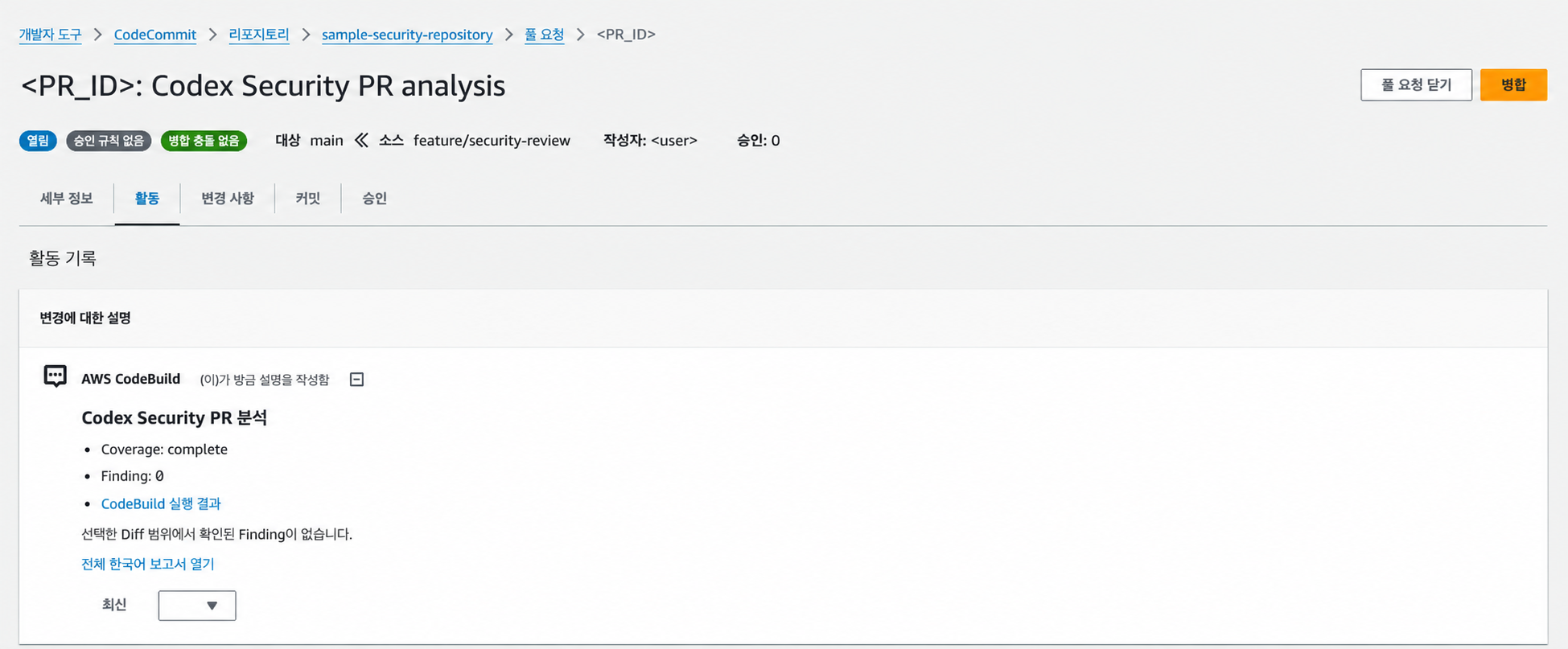Open the 개발자 도구 breadcrumb link
This screenshot has height=649, width=1568.
click(x=50, y=35)
